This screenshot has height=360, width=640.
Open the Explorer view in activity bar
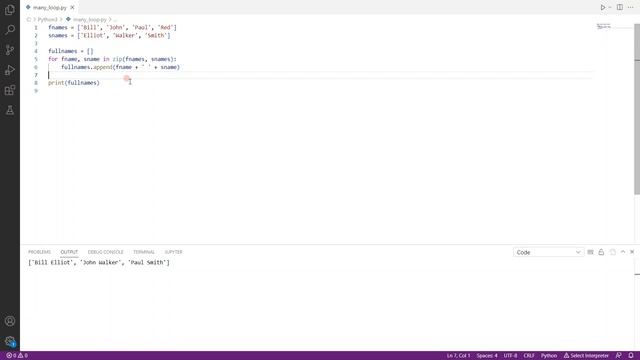click(10, 10)
